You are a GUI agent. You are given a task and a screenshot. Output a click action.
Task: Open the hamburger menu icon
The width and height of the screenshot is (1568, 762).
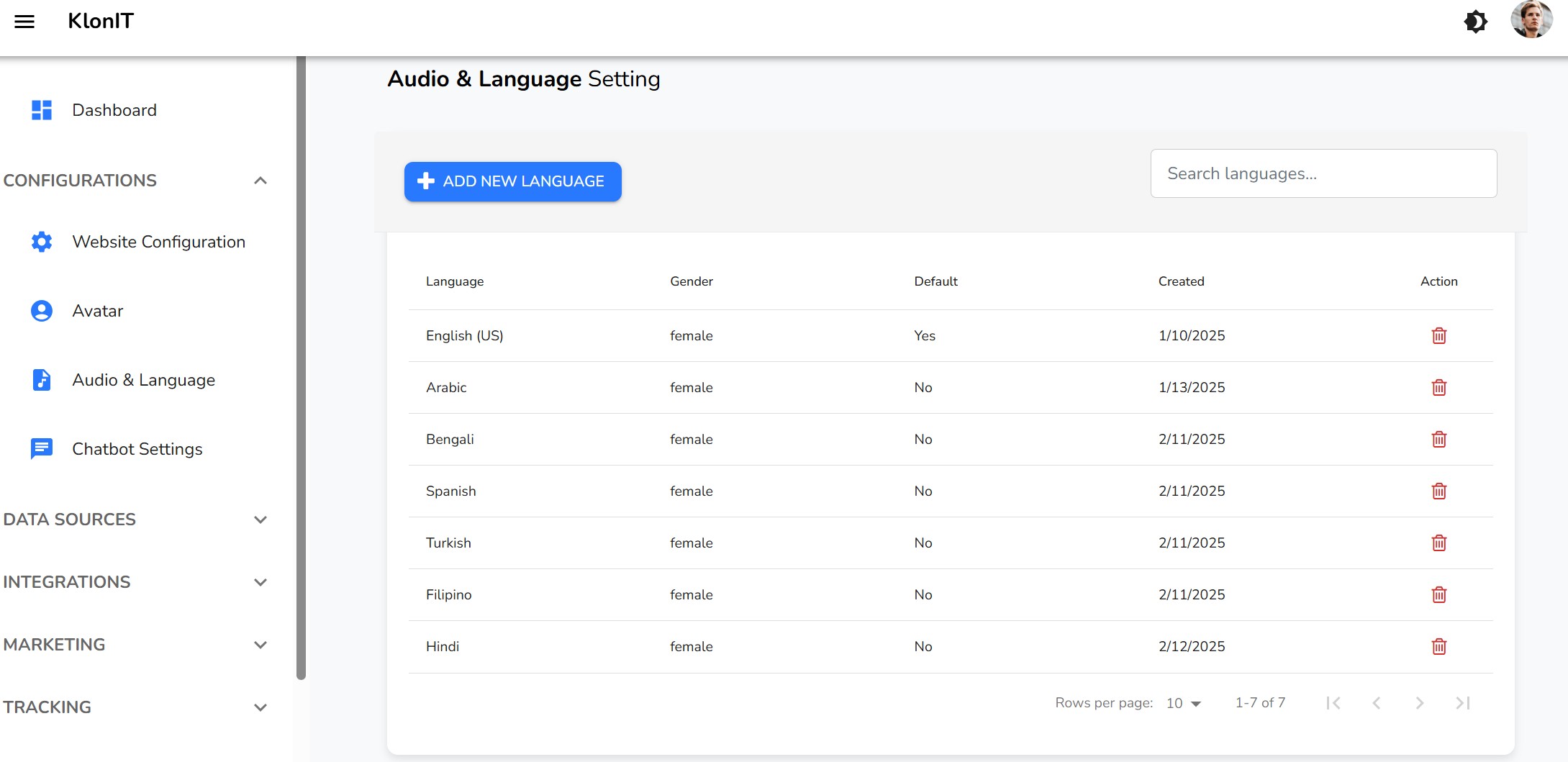click(24, 22)
